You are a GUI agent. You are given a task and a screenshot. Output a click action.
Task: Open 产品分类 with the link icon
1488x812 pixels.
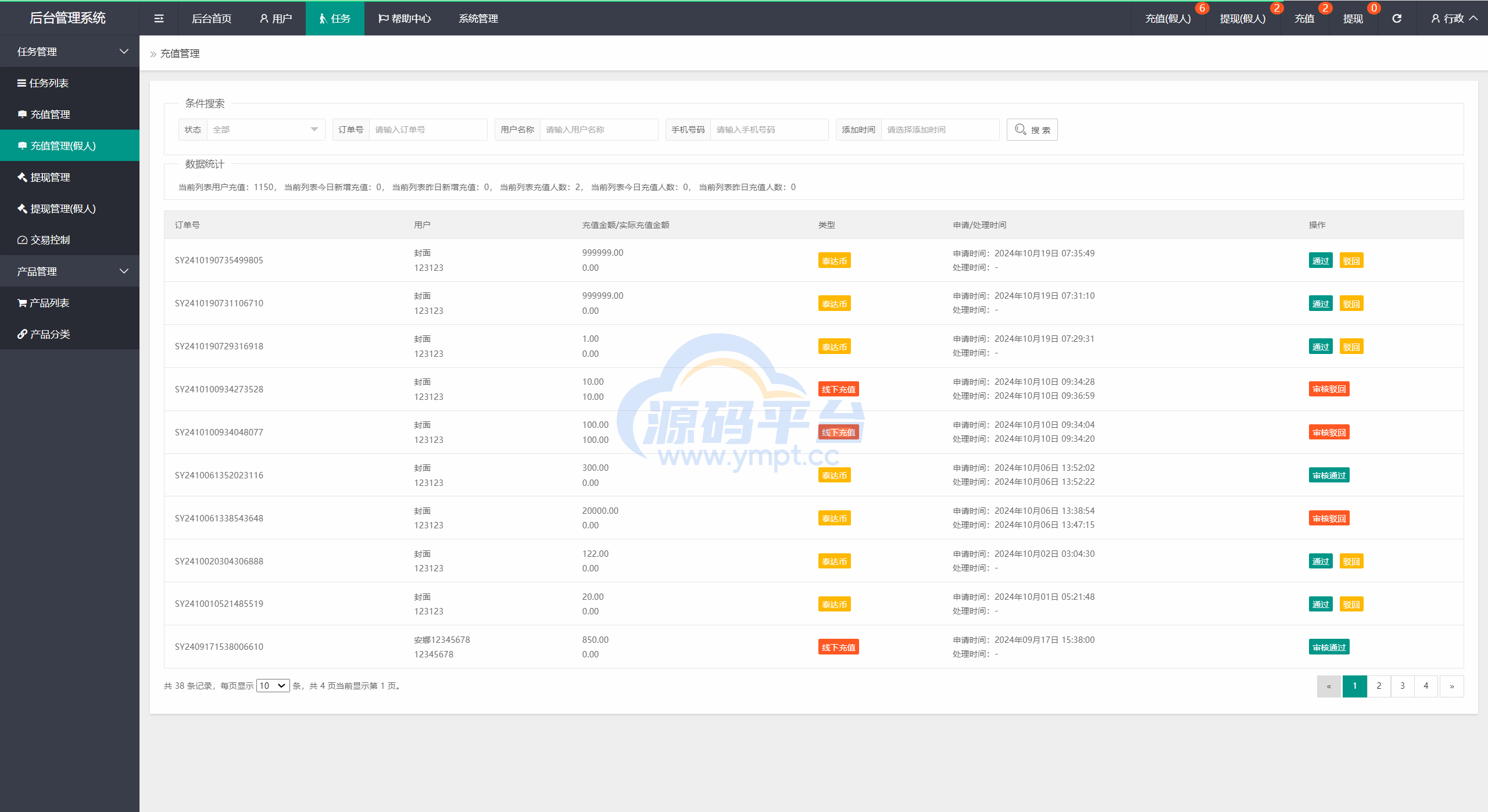50,334
